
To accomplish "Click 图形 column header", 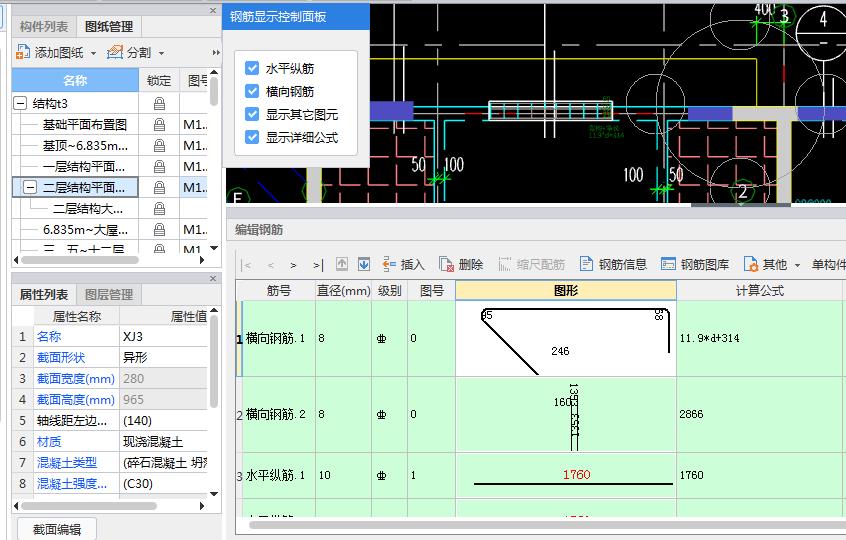I will coord(566,291).
